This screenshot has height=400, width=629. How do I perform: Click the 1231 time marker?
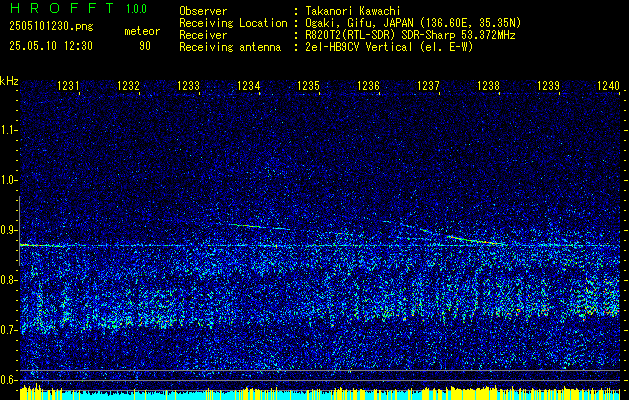tap(68, 85)
